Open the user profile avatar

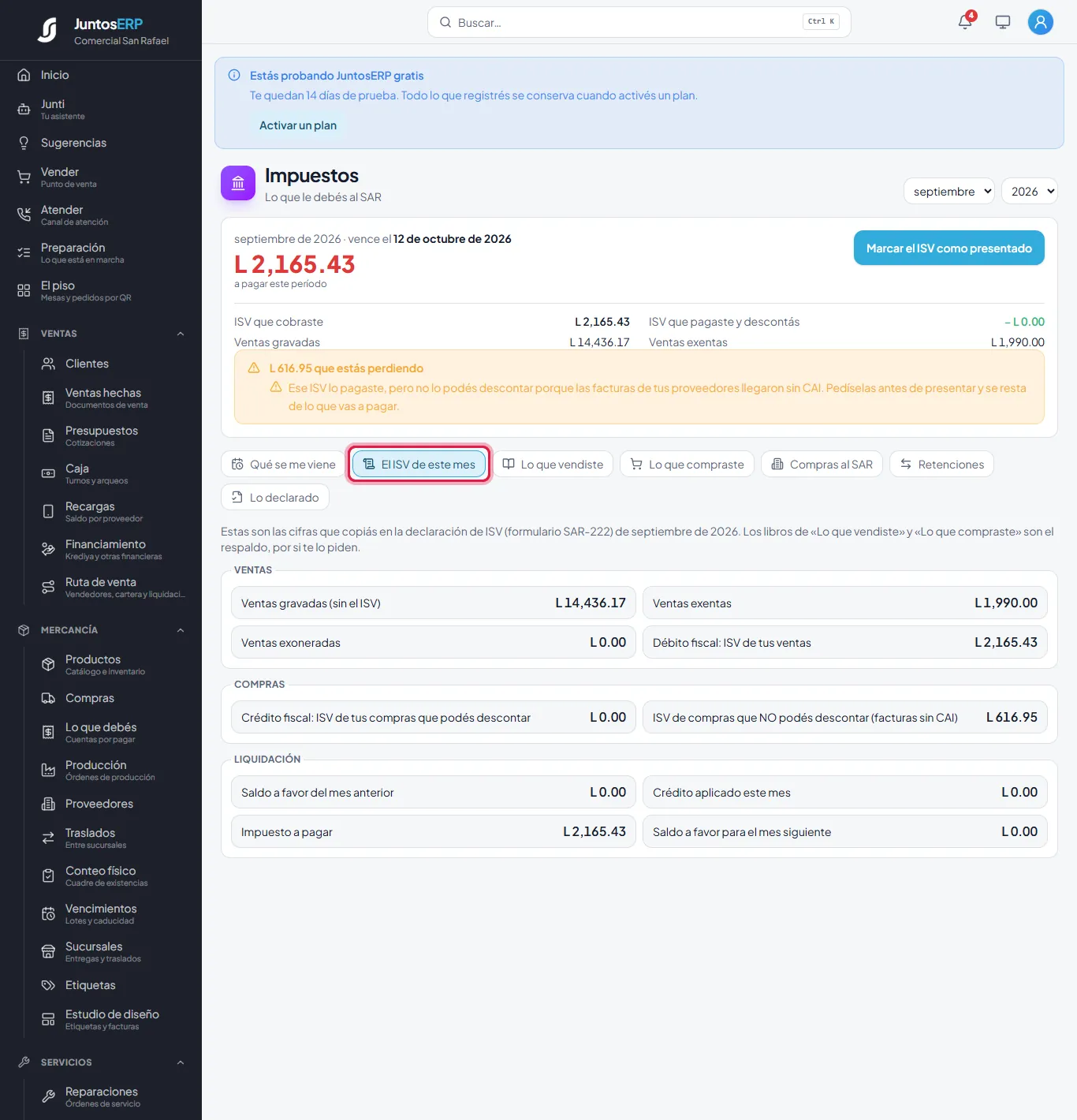tap(1041, 22)
